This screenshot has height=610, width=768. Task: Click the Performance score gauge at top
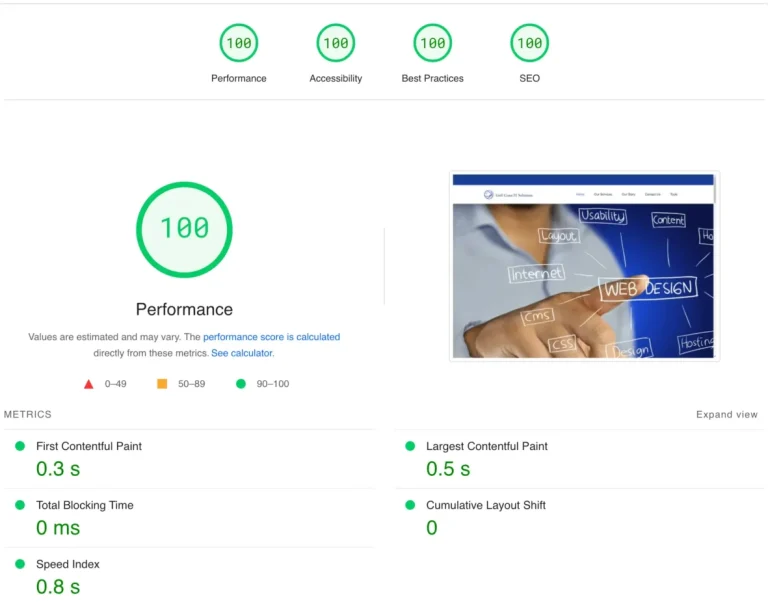pos(239,43)
